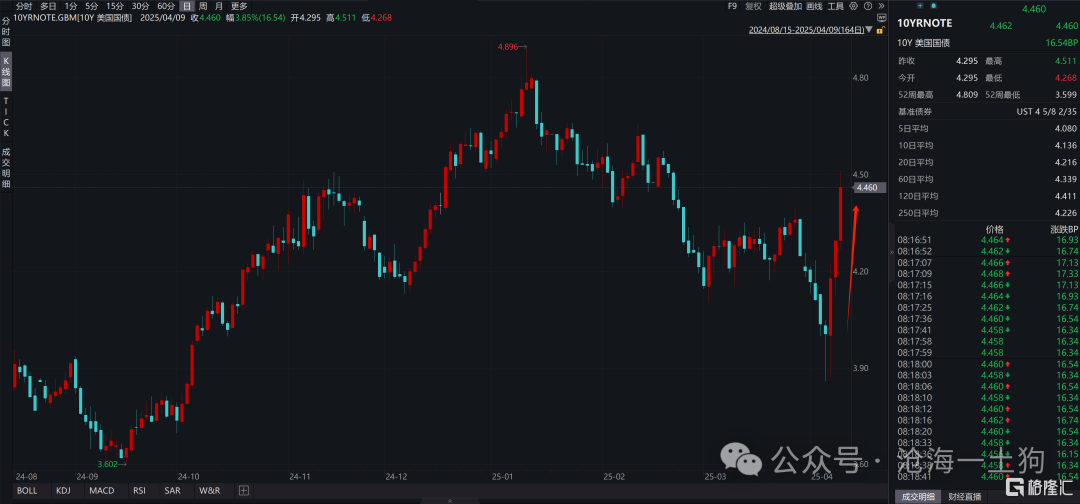Click the 52周最低 value 3.599
The image size is (1080, 504).
pyautogui.click(x=1066, y=94)
